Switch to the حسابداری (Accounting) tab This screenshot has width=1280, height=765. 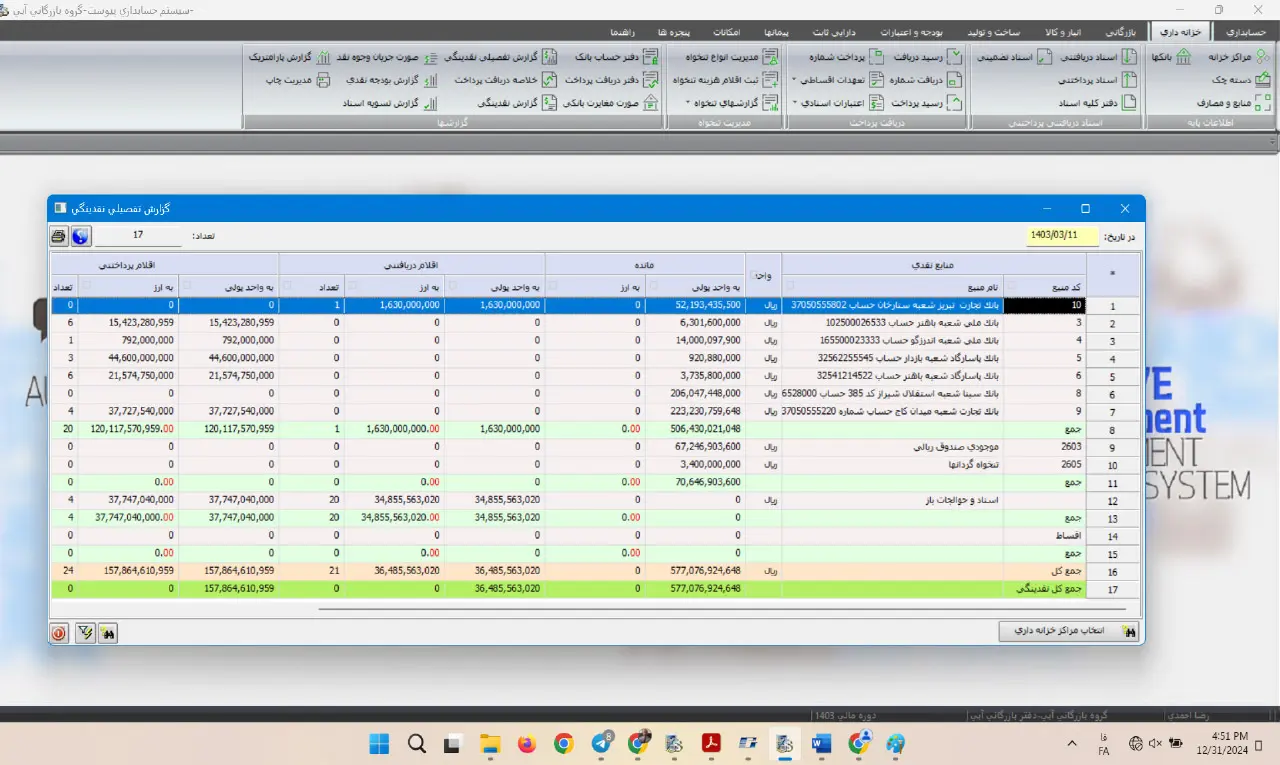point(1245,32)
